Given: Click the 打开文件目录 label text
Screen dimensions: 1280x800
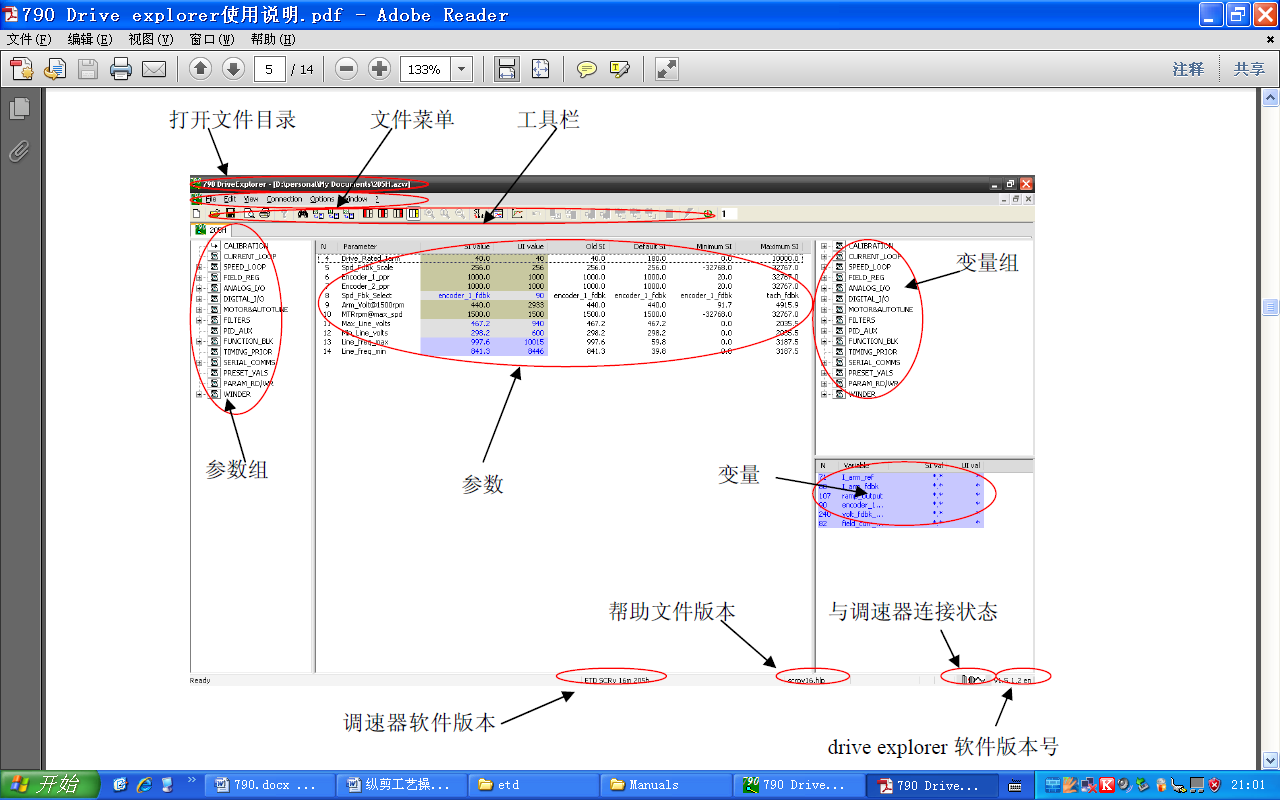Looking at the screenshot, I should click(233, 119).
